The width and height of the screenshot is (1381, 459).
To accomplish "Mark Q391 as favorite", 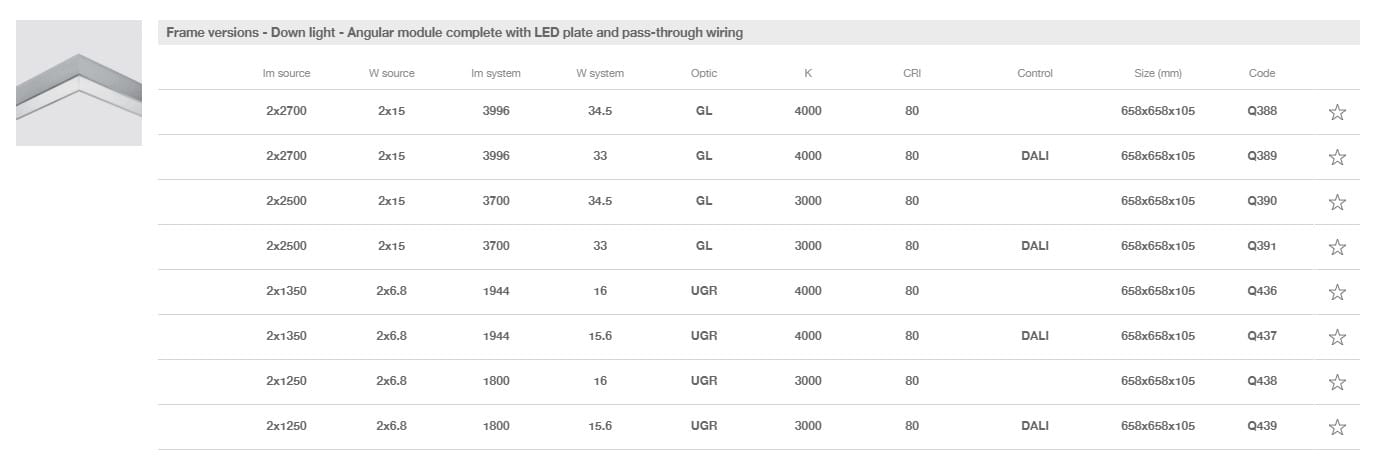I will (1337, 247).
